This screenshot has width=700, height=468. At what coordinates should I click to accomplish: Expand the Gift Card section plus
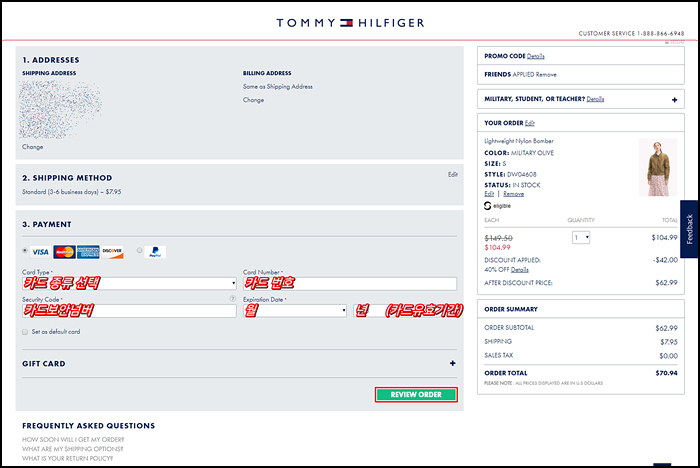pos(453,364)
